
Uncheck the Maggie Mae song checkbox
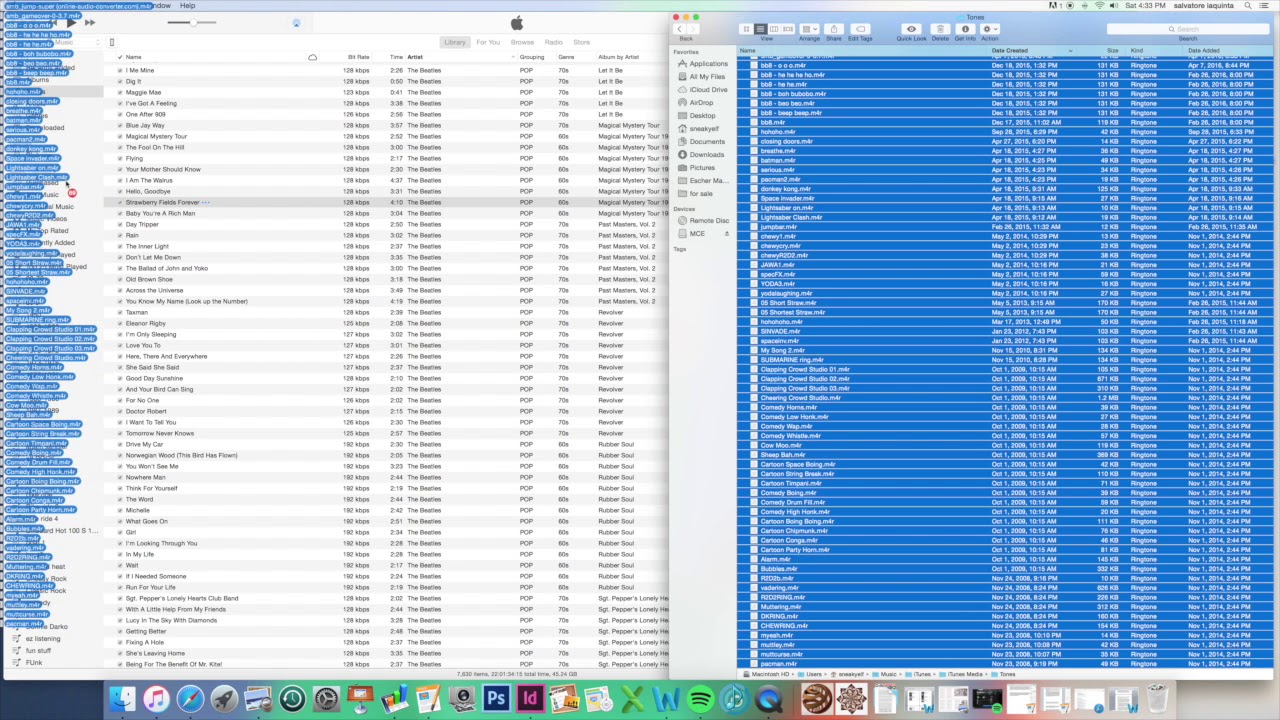pos(120,92)
